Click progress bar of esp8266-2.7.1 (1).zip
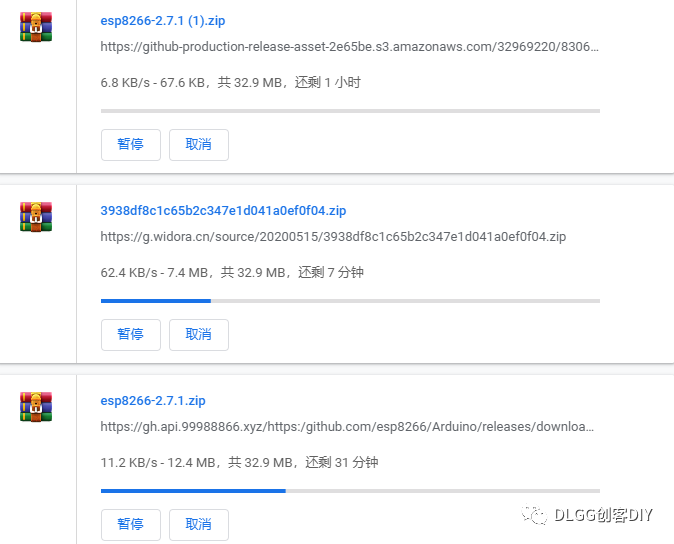 [x=350, y=111]
